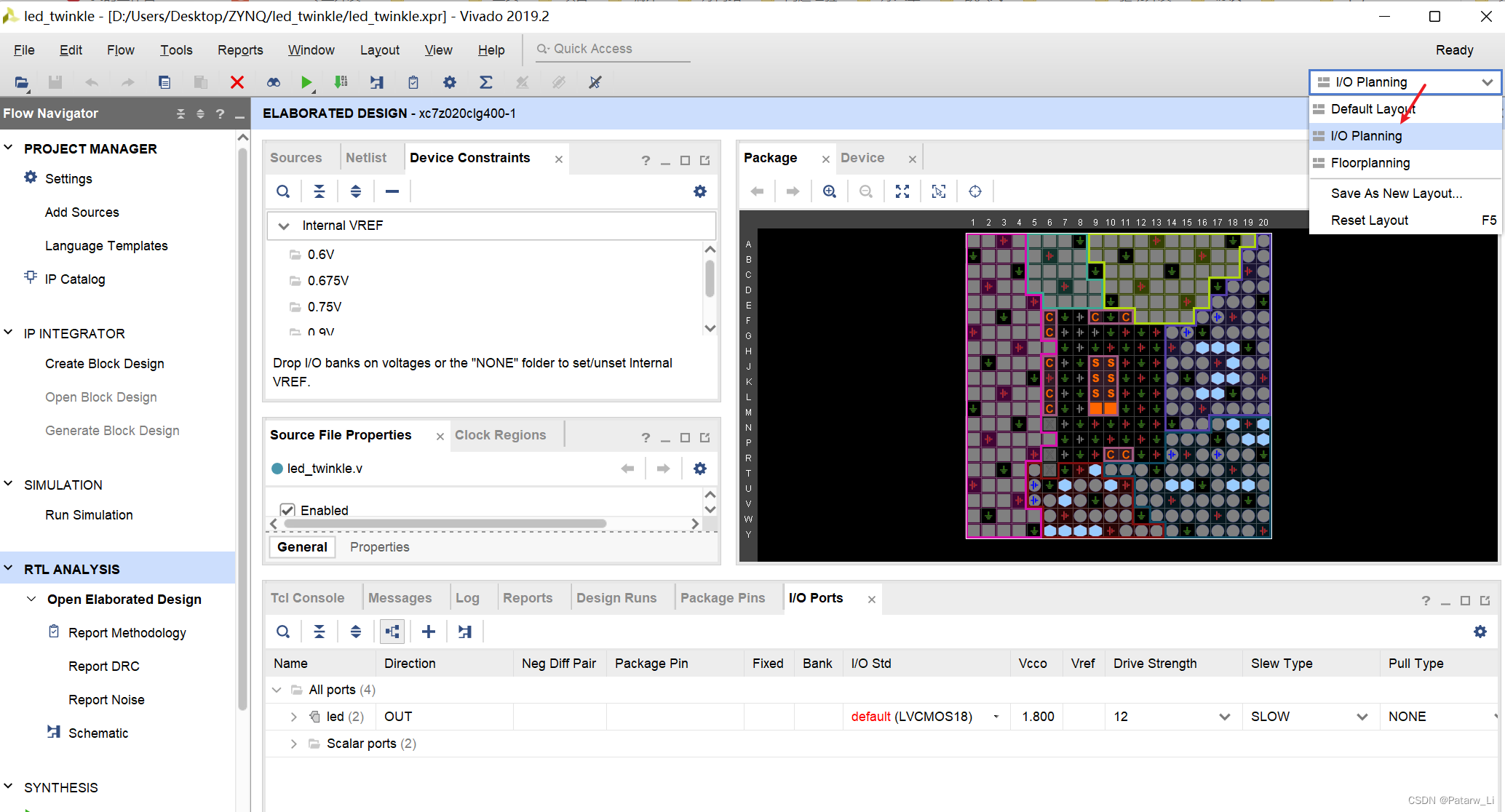Toggle the Enabled checkbox for led_twinkle.v
The image size is (1505, 812).
pyautogui.click(x=287, y=510)
